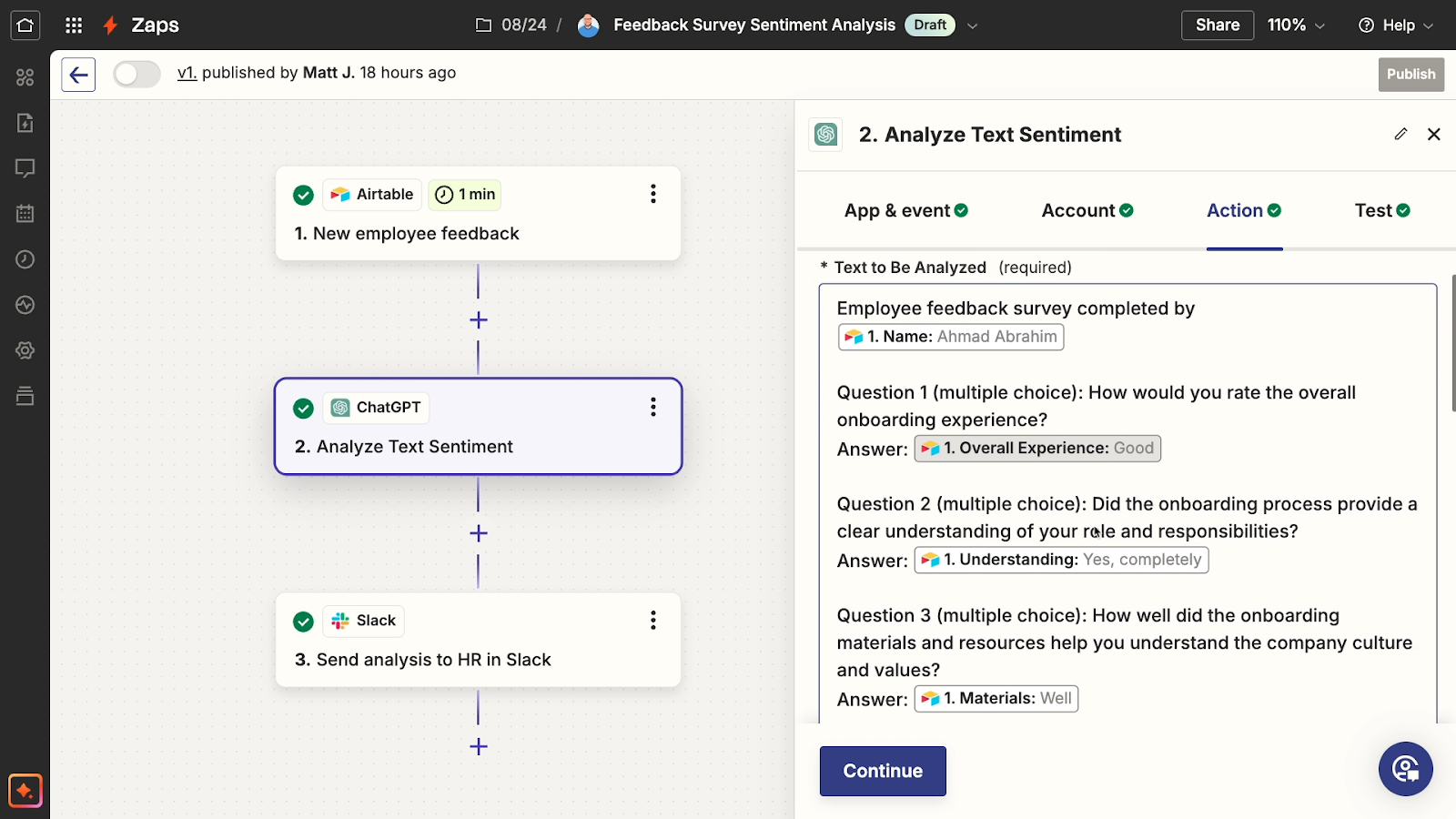Open the versions stack sidebar icon
This screenshot has height=819, width=1456.
click(x=25, y=396)
